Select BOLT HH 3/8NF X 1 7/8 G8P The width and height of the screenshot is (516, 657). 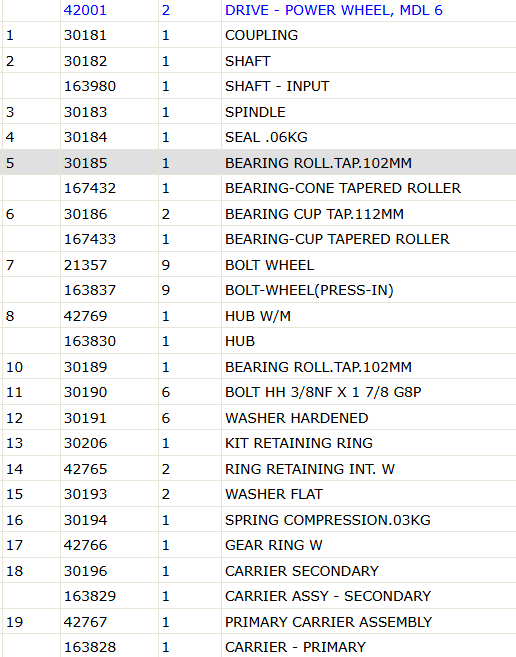click(323, 392)
